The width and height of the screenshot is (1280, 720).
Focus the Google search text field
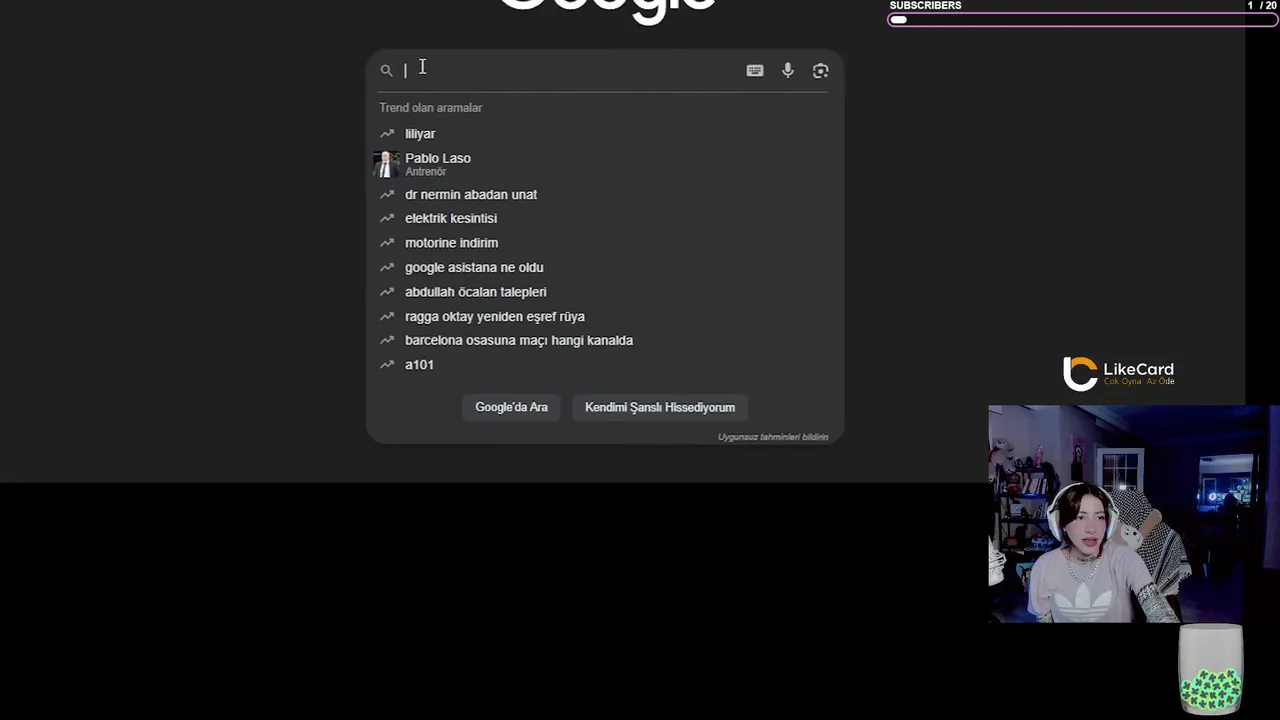click(570, 70)
